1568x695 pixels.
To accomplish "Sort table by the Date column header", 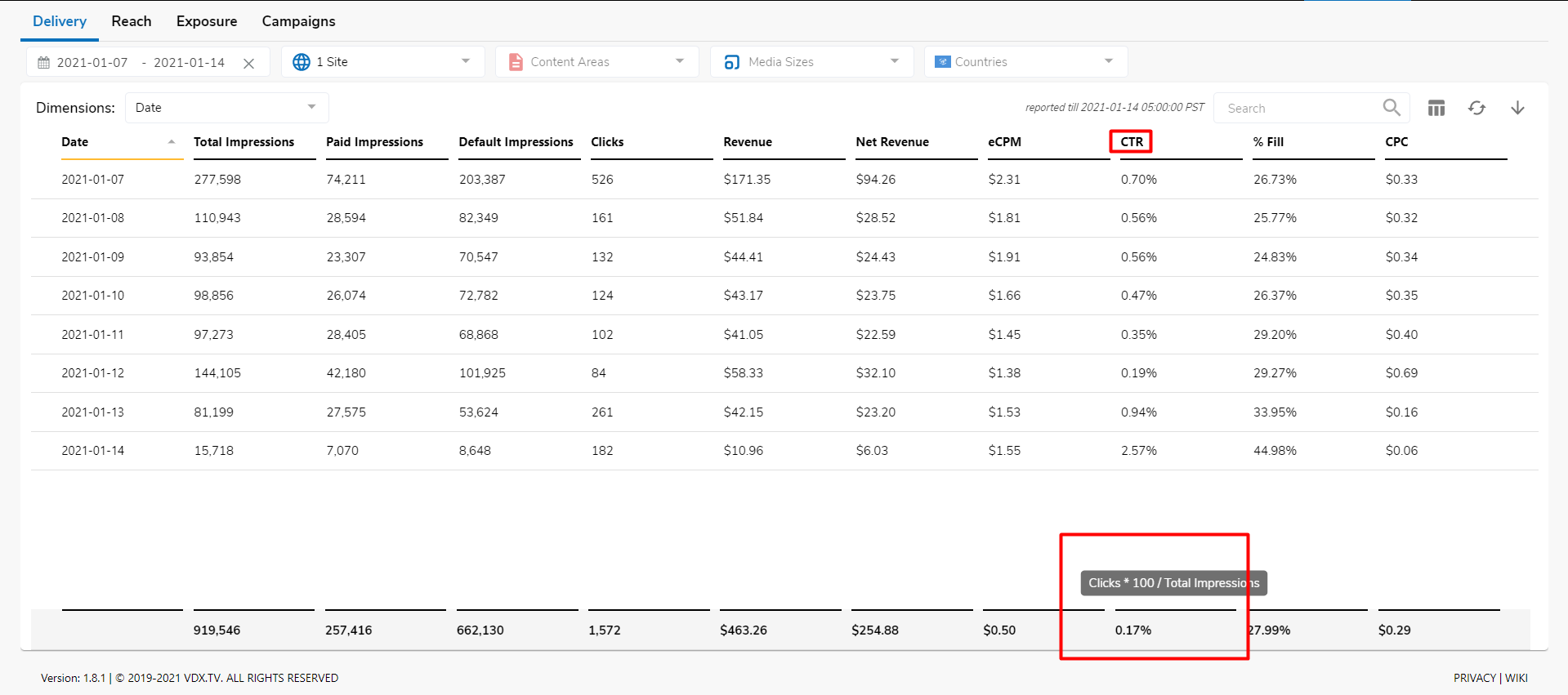I will click(75, 142).
